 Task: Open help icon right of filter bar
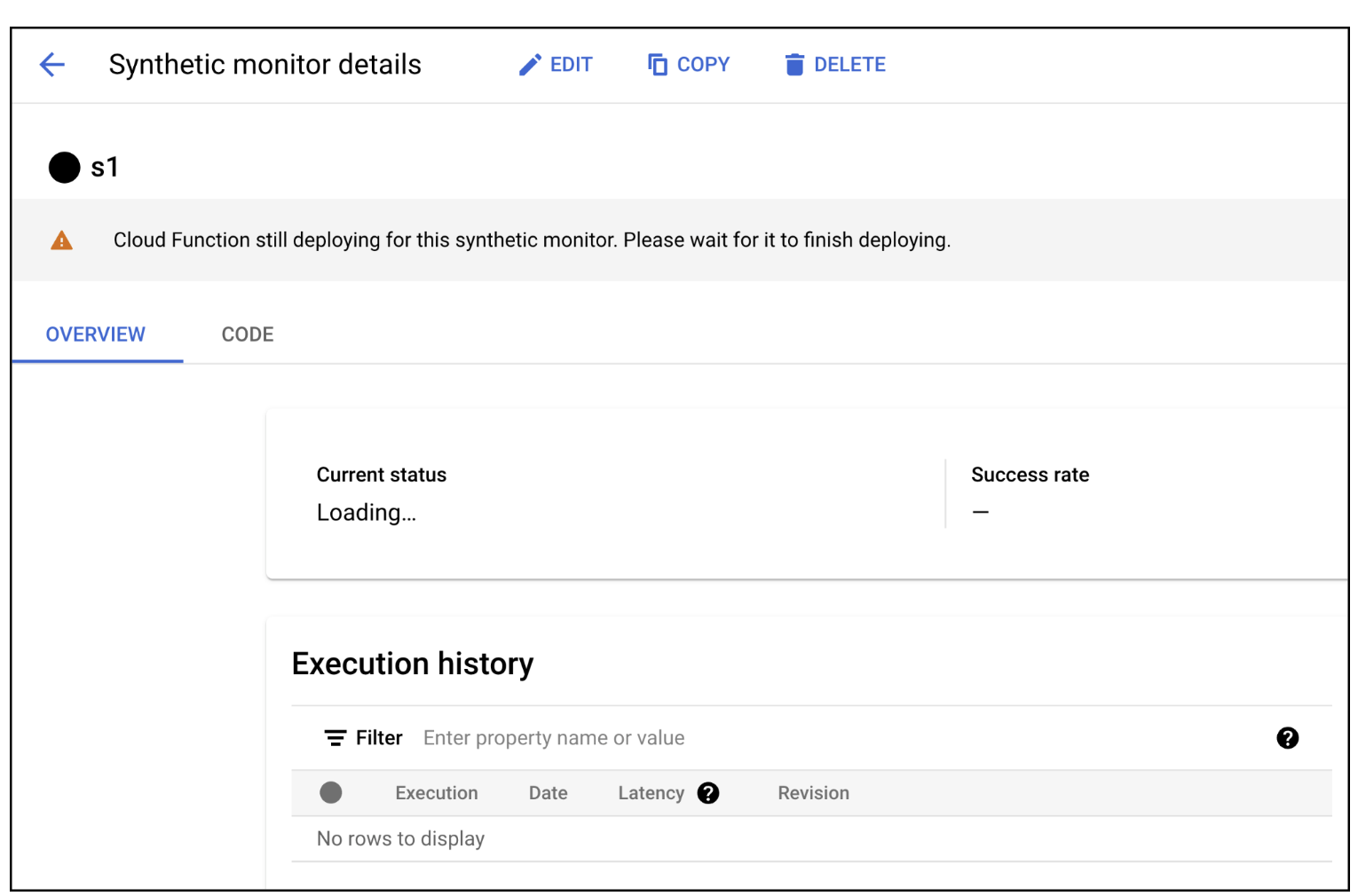point(1287,738)
